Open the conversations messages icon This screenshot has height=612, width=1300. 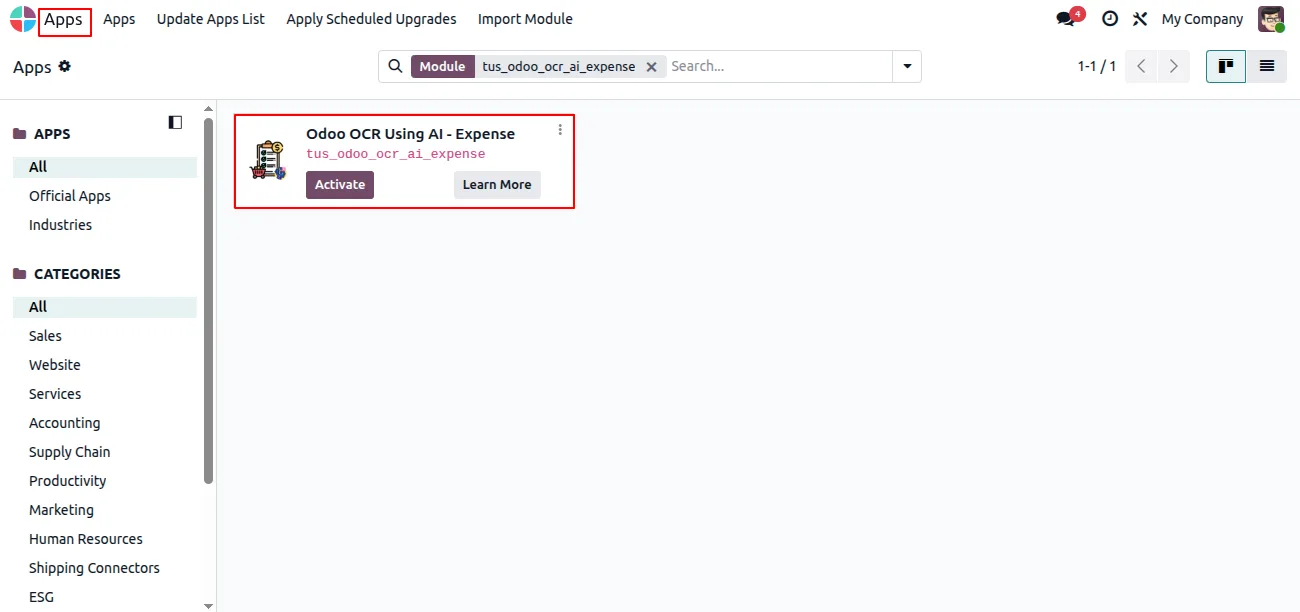tap(1067, 19)
